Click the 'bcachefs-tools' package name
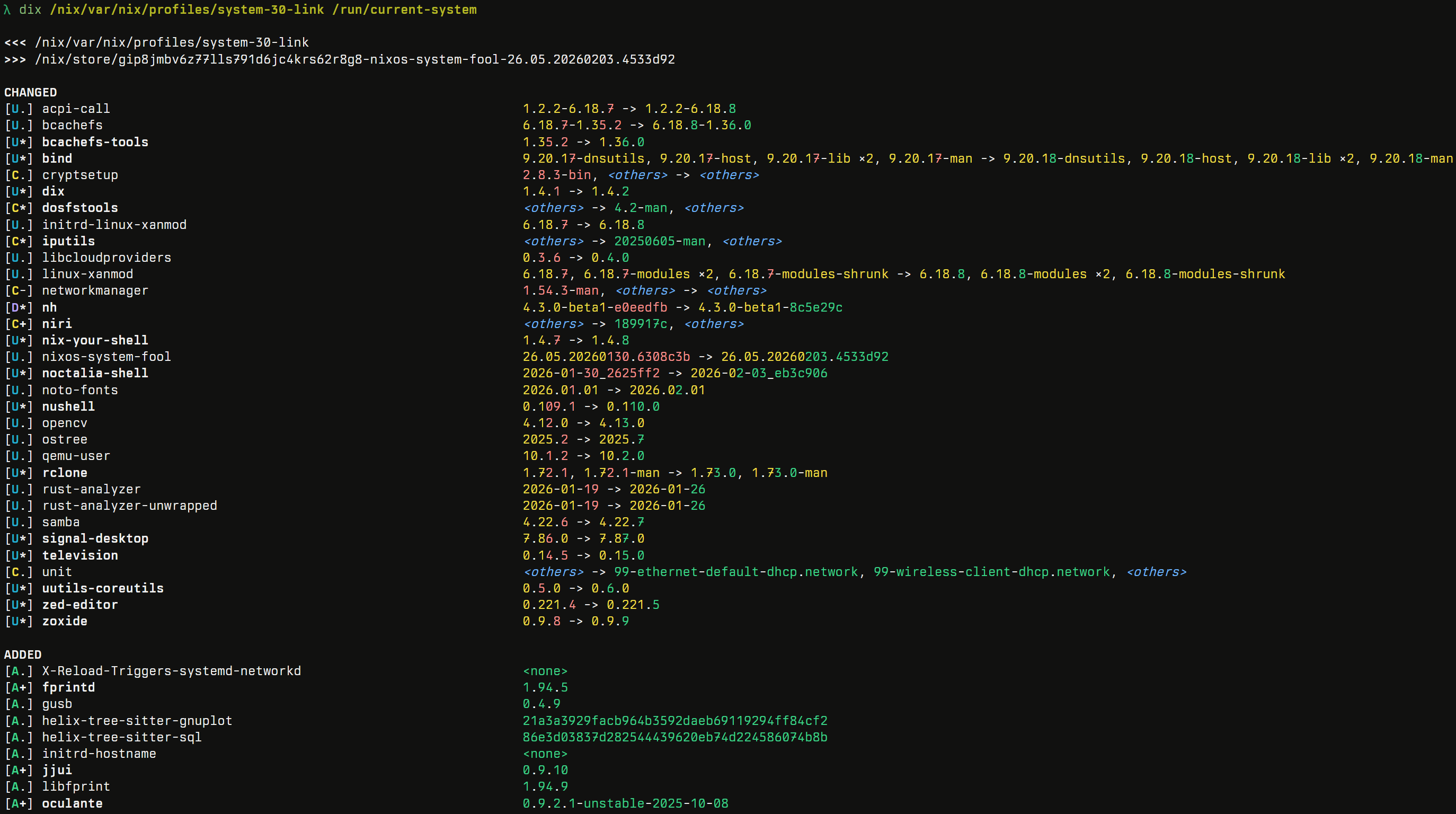Screen dimensions: 1456x814 [x=95, y=142]
